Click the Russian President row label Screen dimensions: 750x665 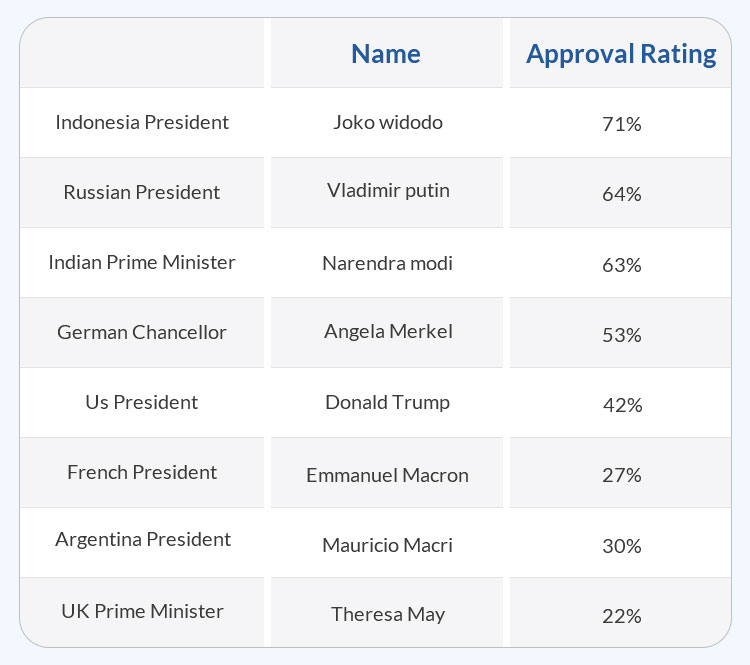[x=142, y=192]
